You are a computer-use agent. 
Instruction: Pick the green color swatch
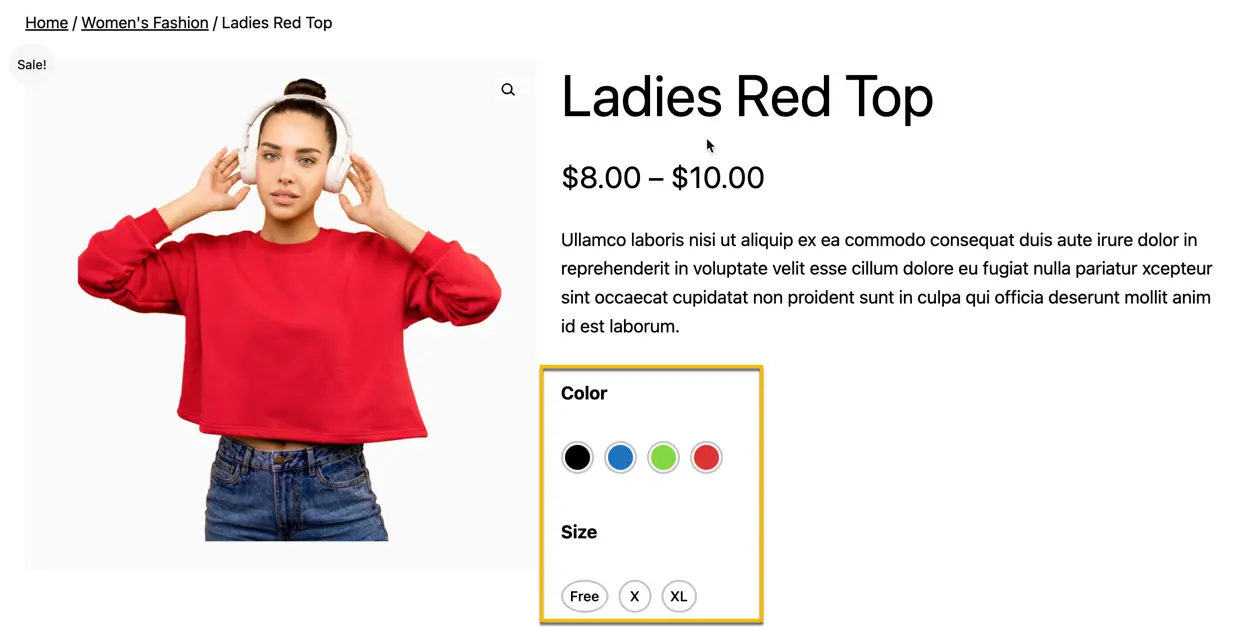(663, 458)
